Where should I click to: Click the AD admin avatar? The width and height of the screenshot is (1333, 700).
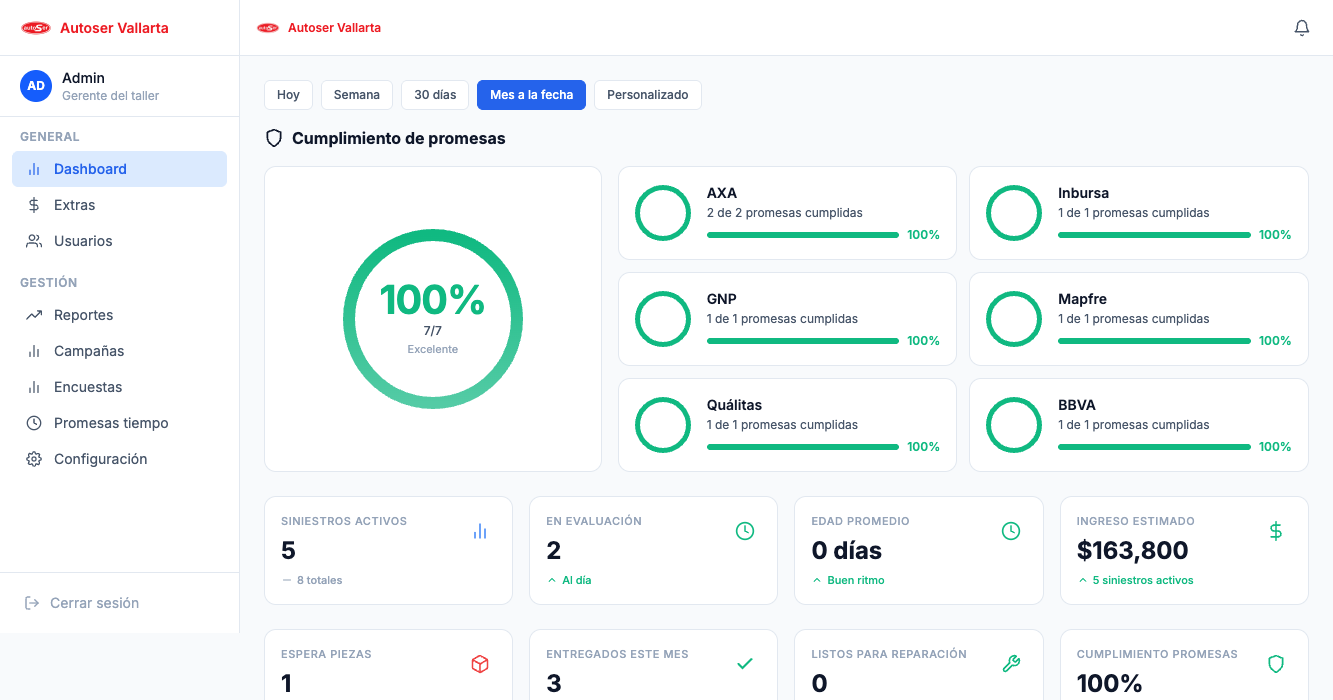click(x=36, y=86)
